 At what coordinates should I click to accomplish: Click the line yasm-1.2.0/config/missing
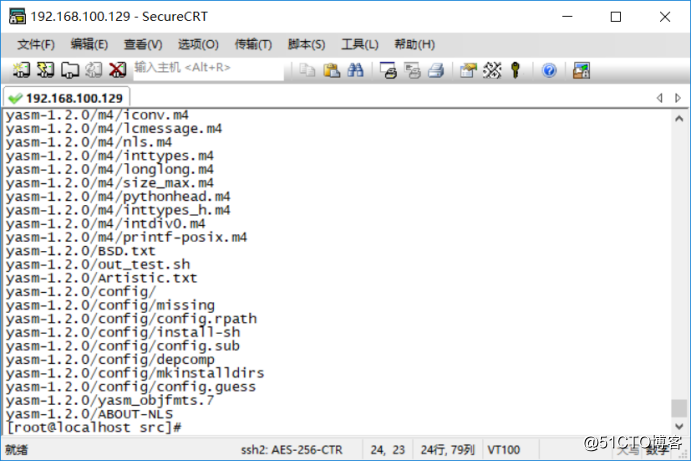(110, 305)
